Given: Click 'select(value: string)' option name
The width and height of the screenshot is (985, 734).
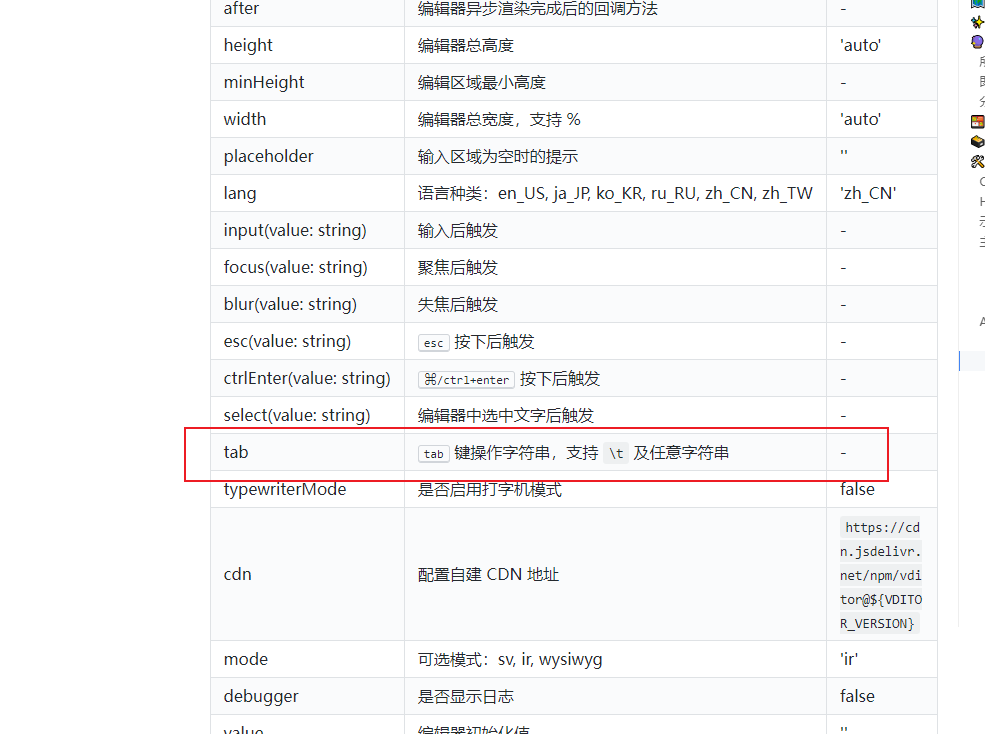Looking at the screenshot, I should click(297, 416).
